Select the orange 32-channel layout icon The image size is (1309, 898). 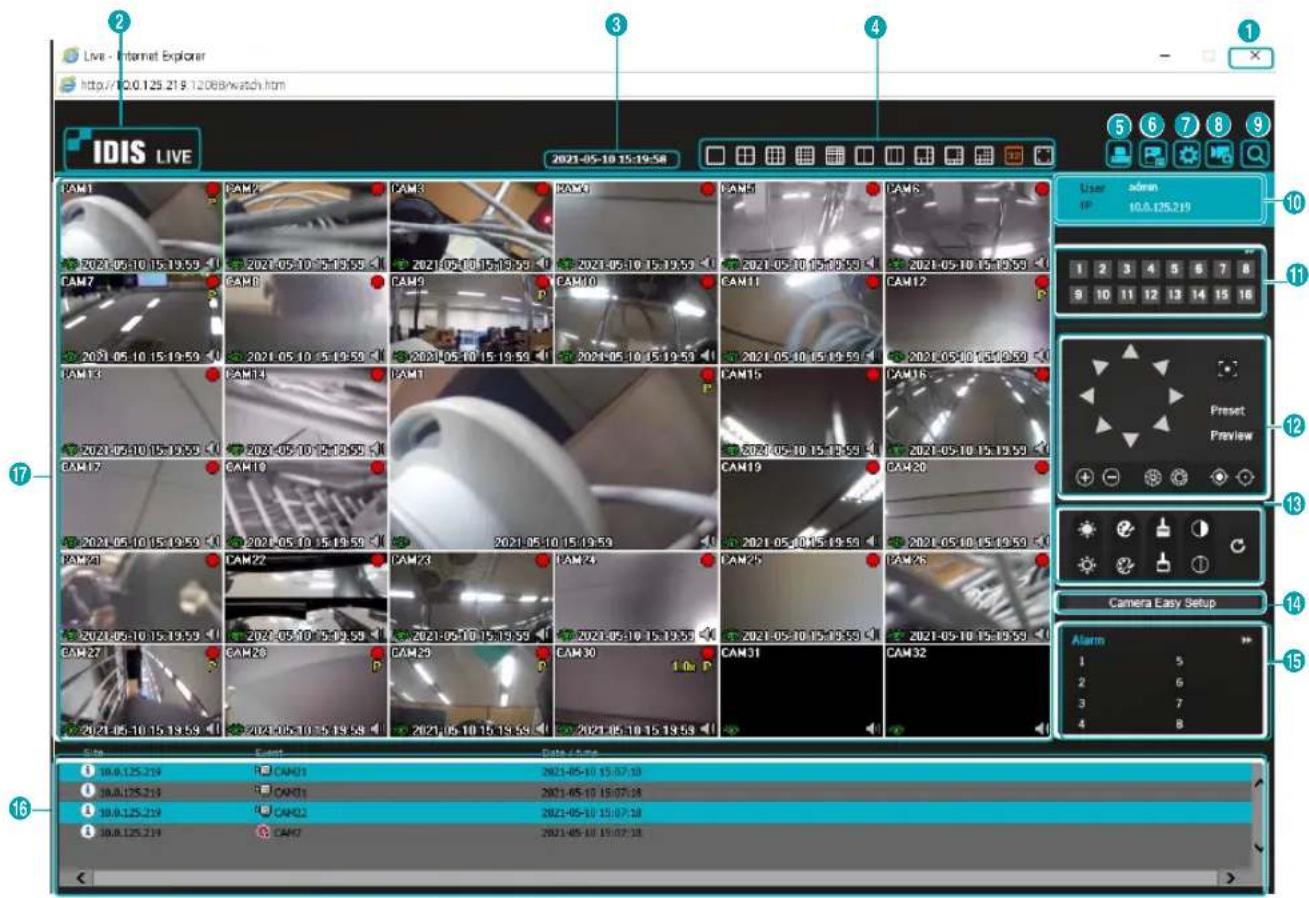pos(1013,156)
